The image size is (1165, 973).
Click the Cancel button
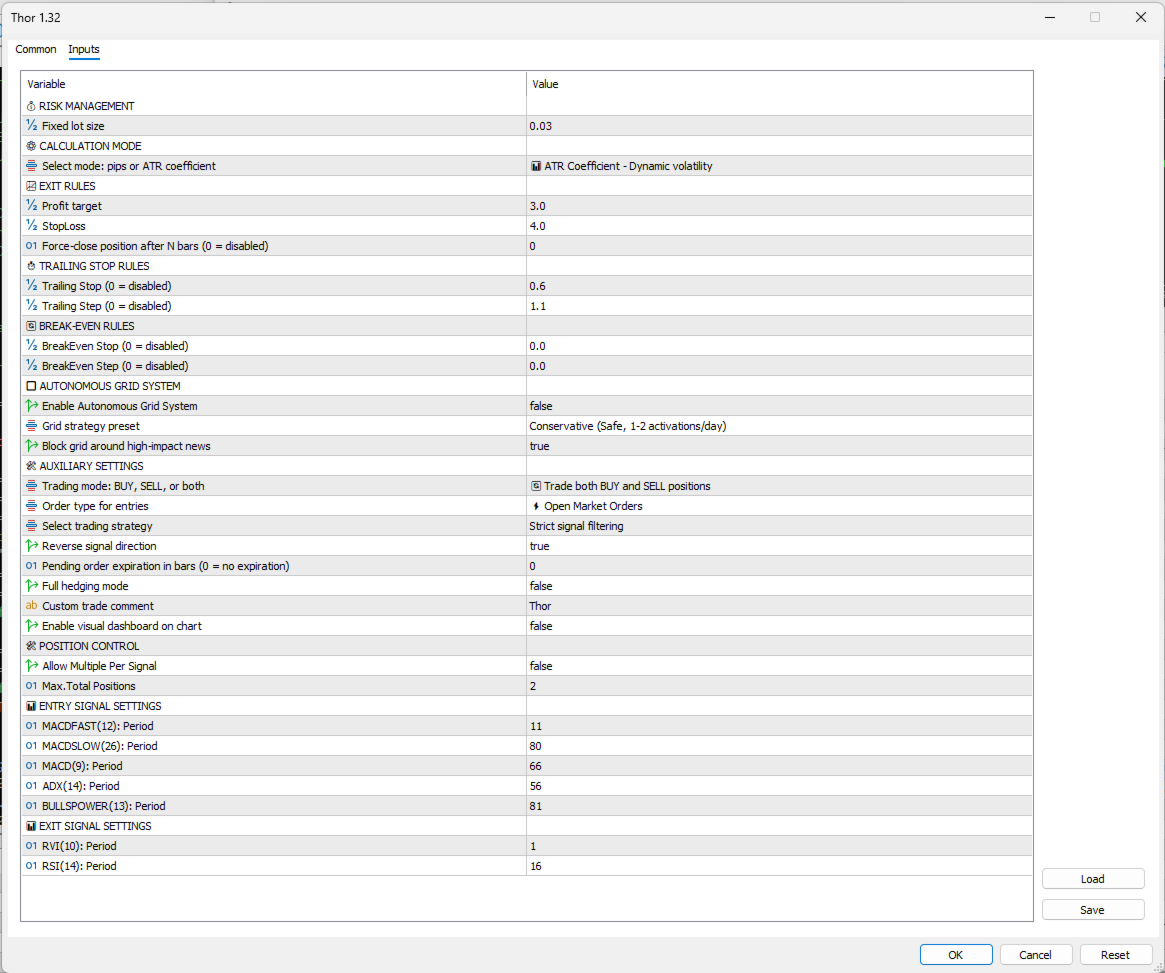point(1035,955)
